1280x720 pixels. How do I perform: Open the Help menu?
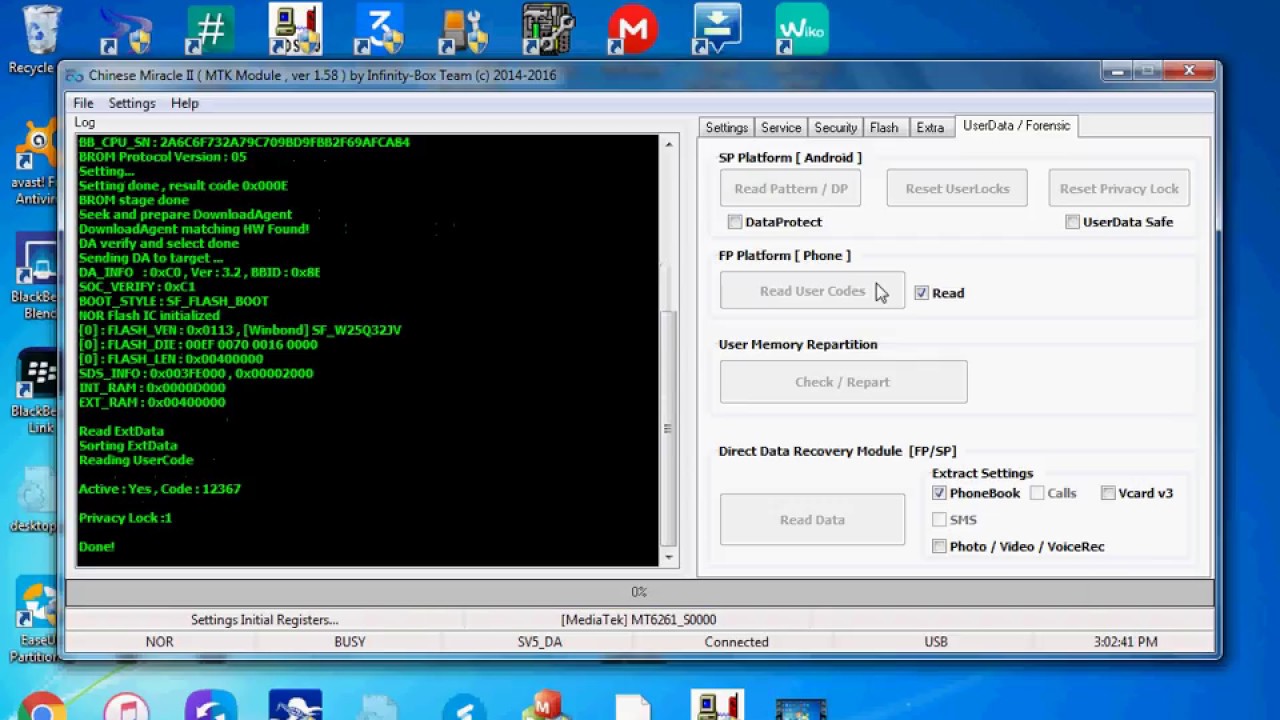click(x=185, y=103)
